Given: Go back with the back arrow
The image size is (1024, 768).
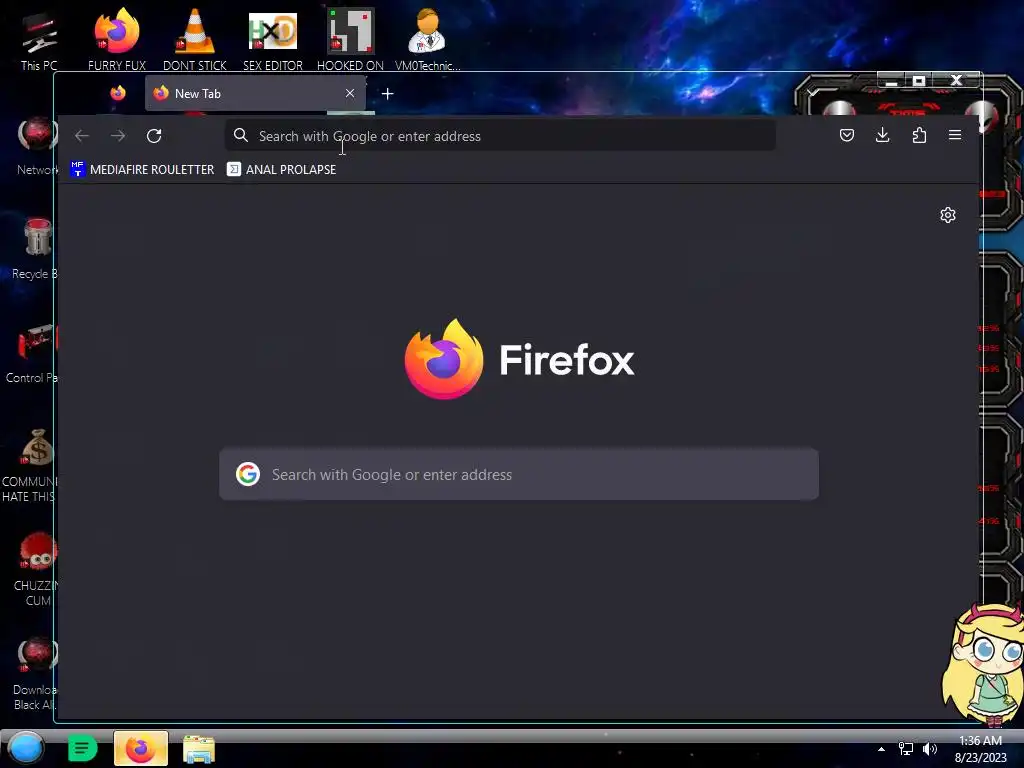Looking at the screenshot, I should (x=82, y=136).
